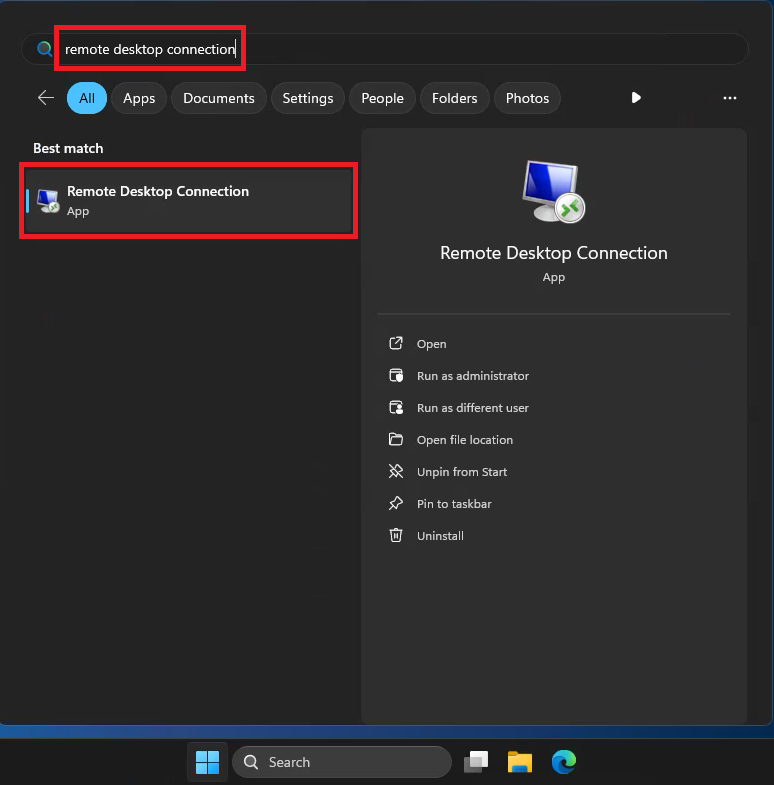Image resolution: width=774 pixels, height=785 pixels.
Task: Filter results by Documents
Action: [x=218, y=98]
